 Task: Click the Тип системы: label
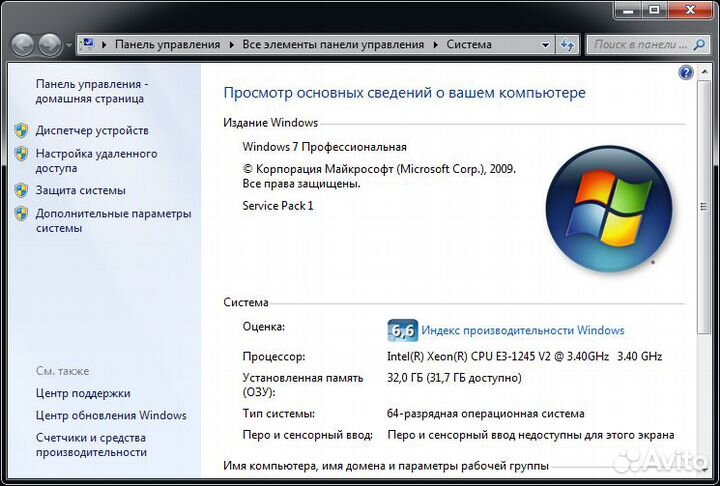point(278,413)
